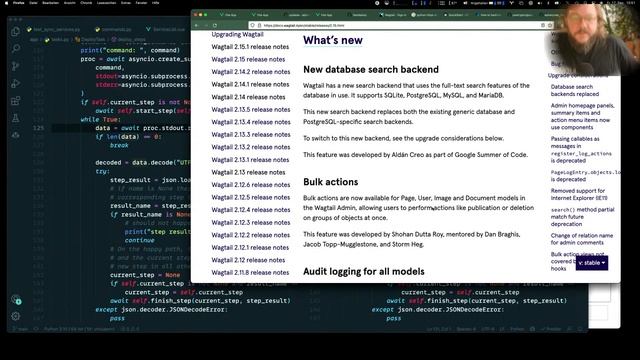The width and height of the screenshot is (640, 360).
Task: Open the Apple menu
Action: coord(6,3)
